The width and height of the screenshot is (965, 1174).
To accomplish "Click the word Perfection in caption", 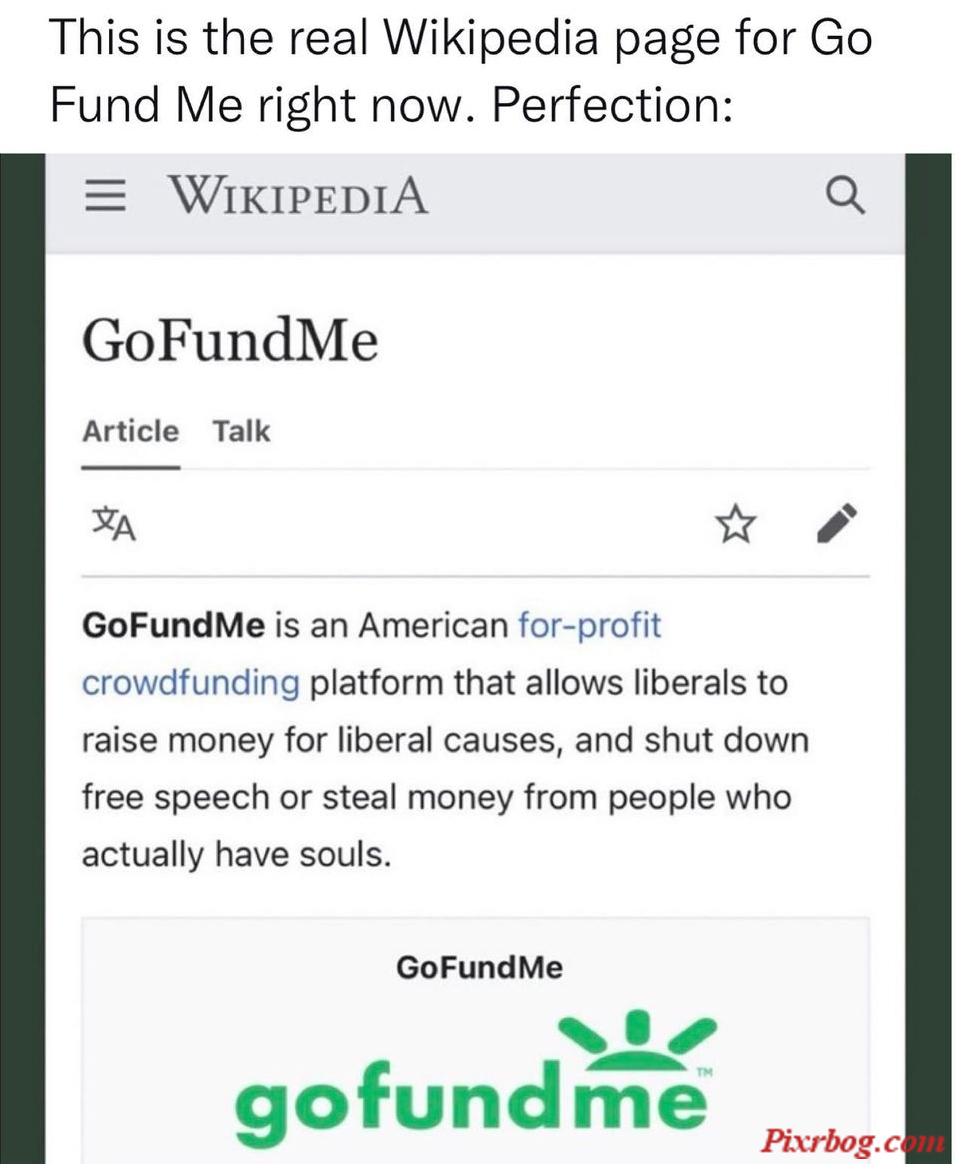I will click(x=612, y=103).
